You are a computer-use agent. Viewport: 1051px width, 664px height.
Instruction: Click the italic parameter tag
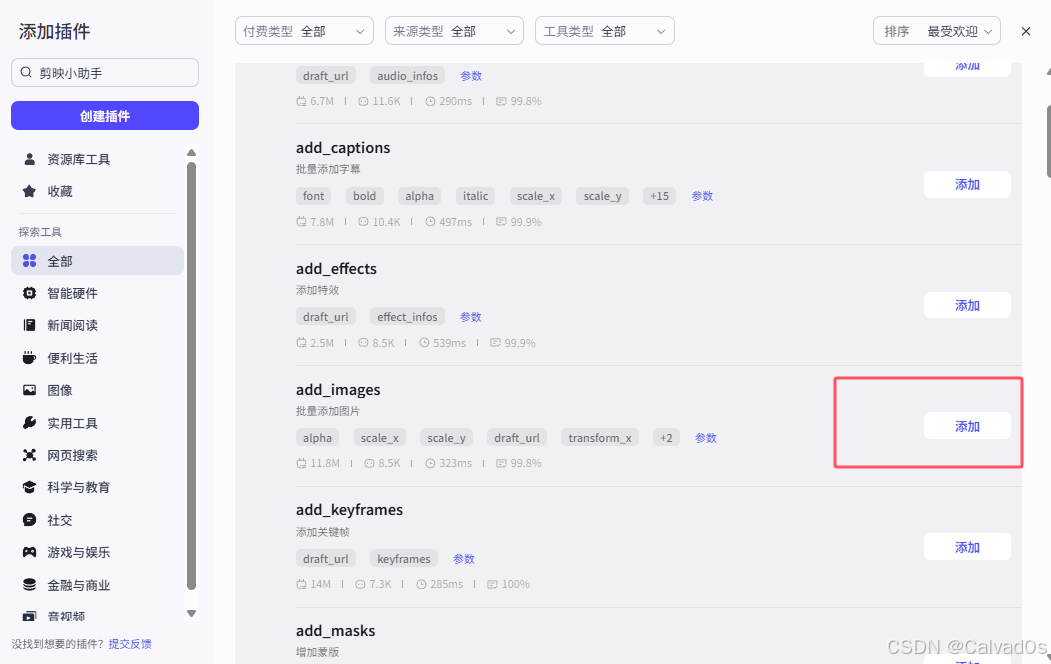click(475, 196)
